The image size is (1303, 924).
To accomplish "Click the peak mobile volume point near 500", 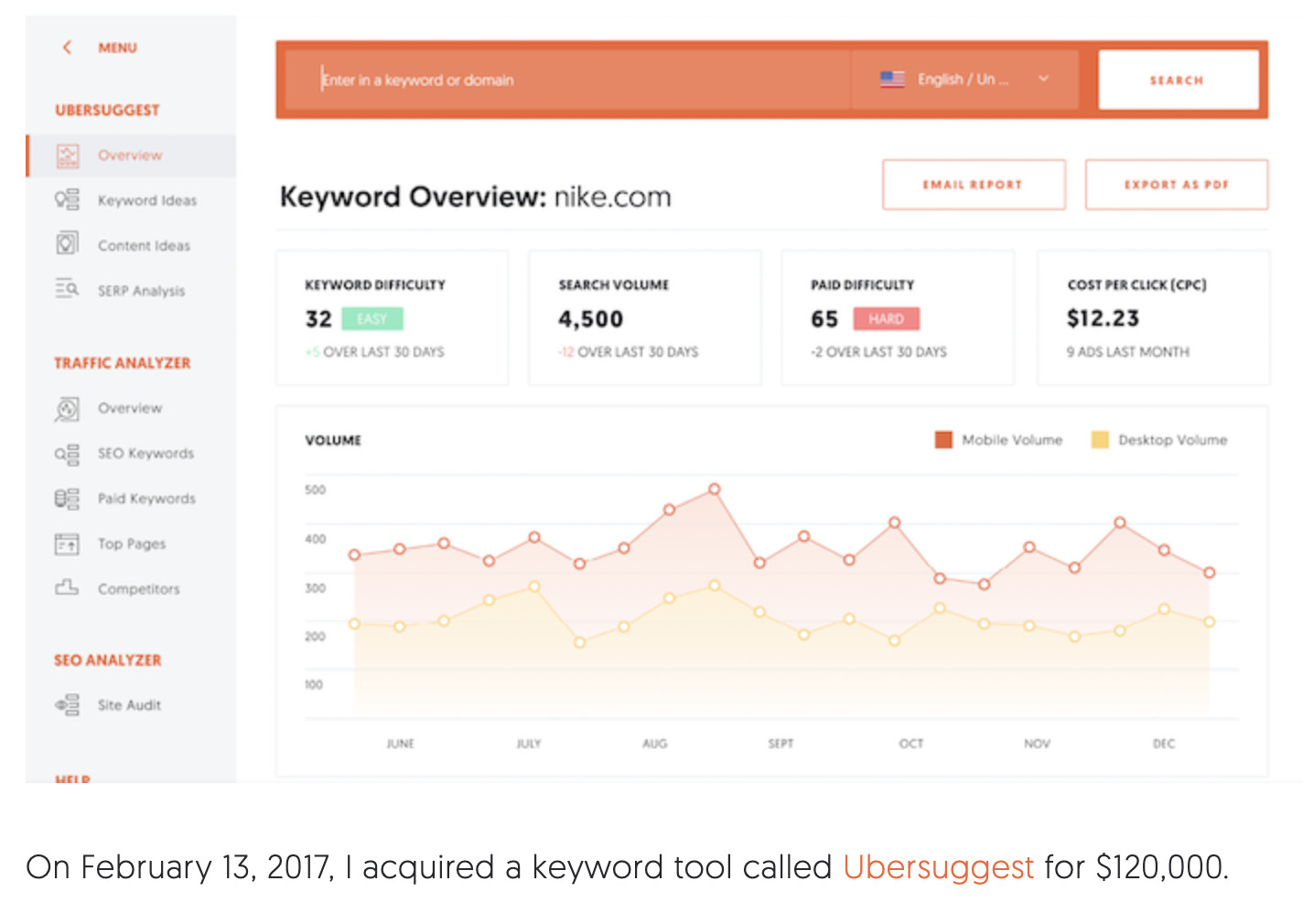I will (x=715, y=489).
